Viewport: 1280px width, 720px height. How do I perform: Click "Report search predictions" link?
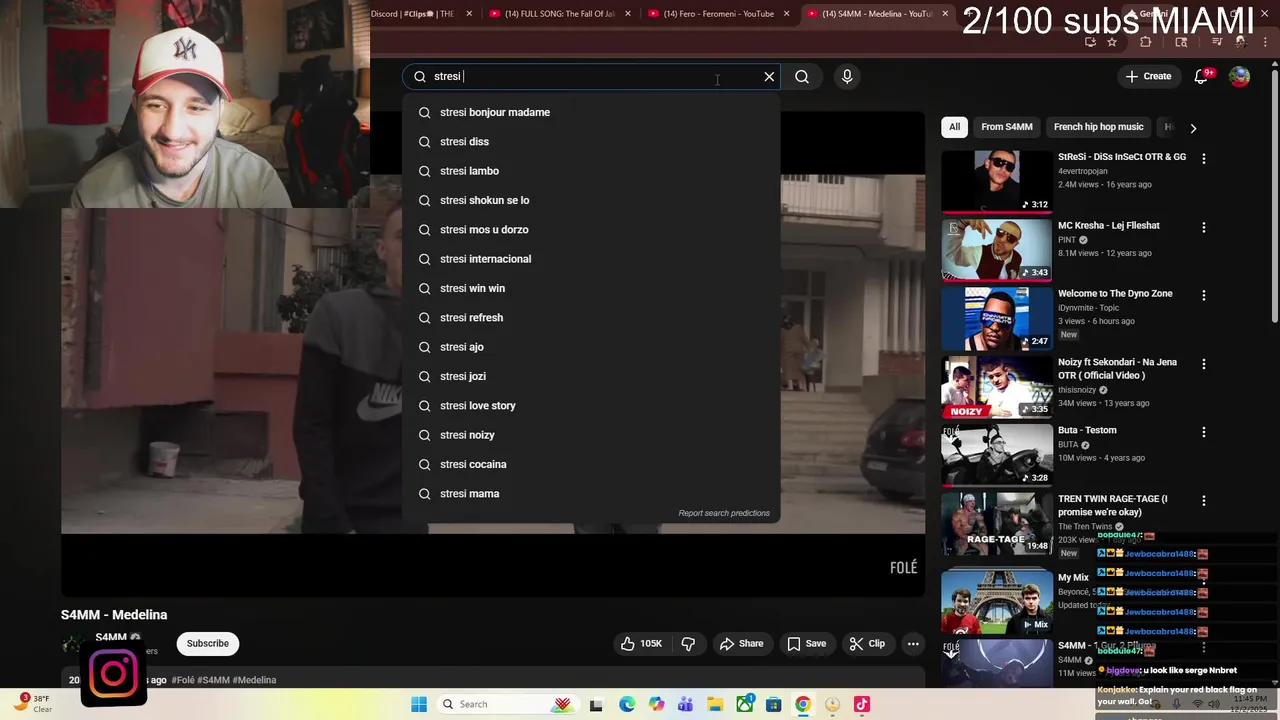tap(724, 513)
